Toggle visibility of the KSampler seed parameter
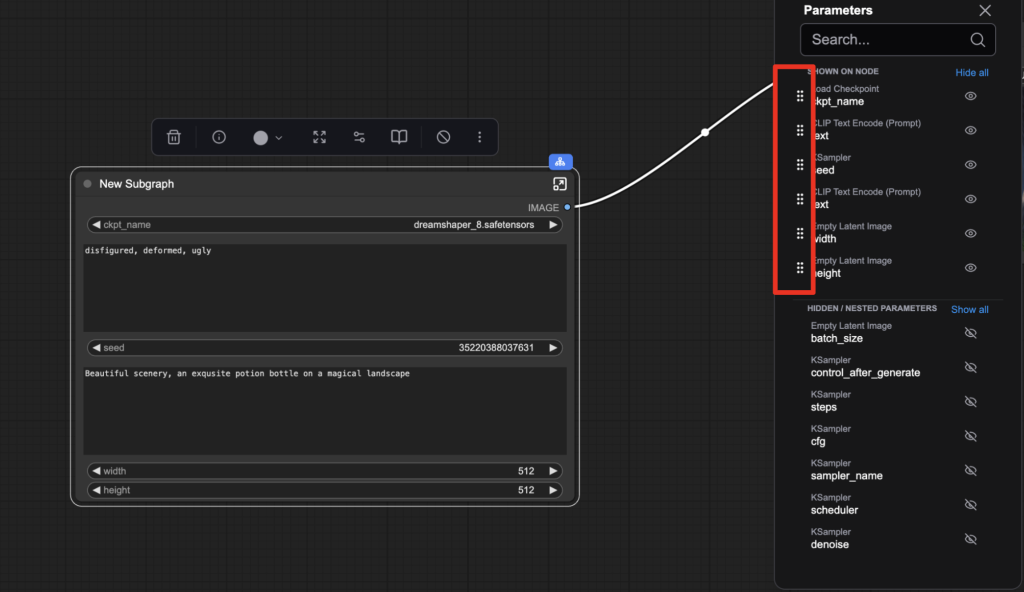The width and height of the screenshot is (1024, 592). (x=970, y=165)
